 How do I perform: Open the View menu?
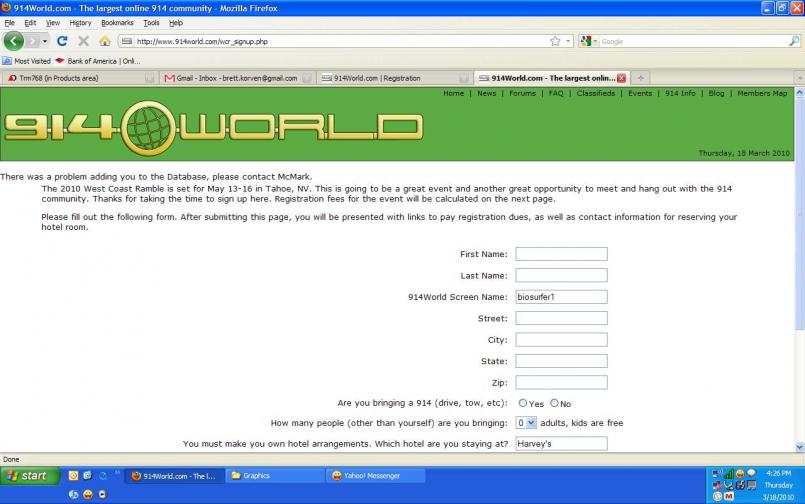pos(53,23)
